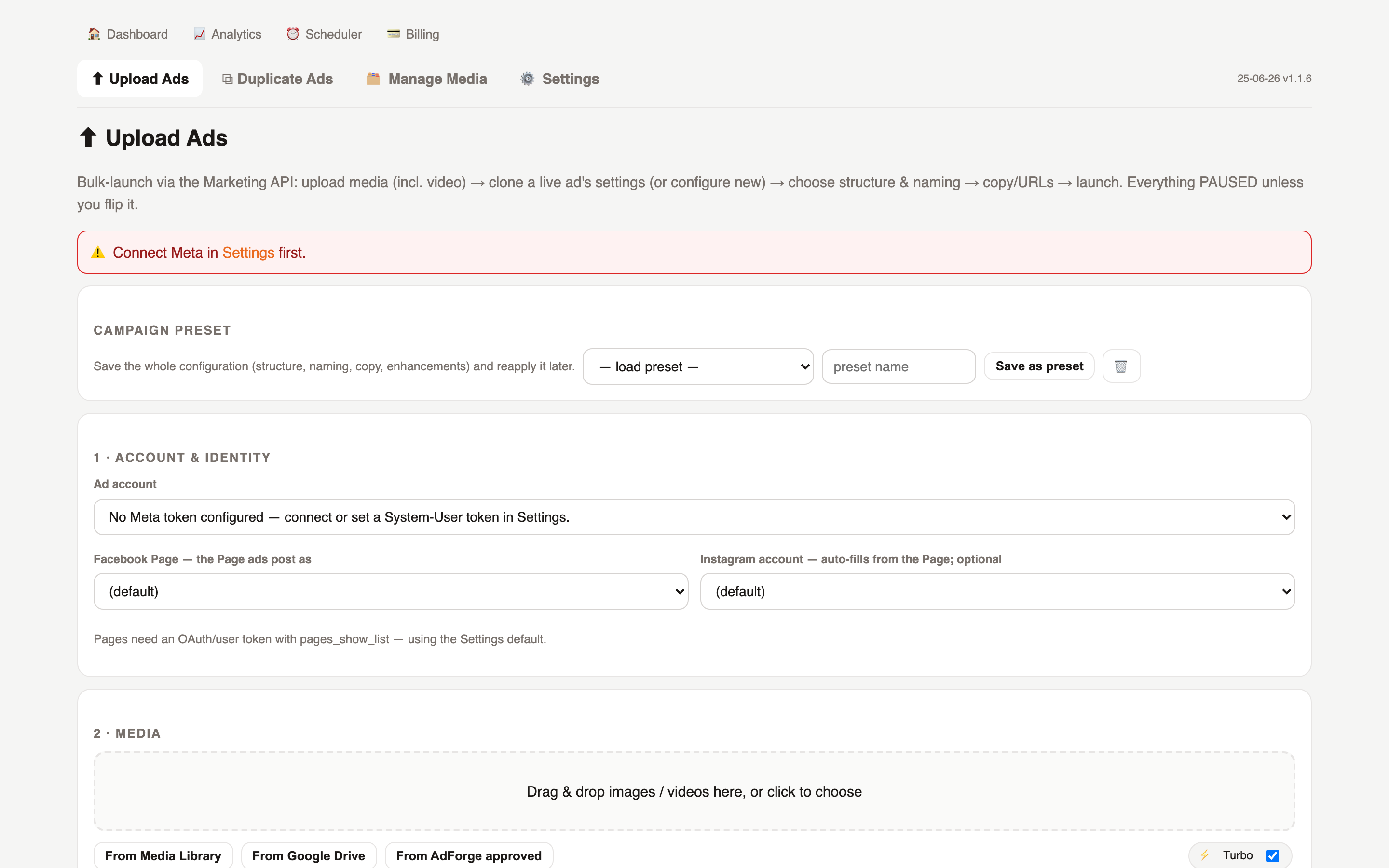Delete preset with the trash icon
The width and height of the screenshot is (1389, 868).
(x=1121, y=366)
